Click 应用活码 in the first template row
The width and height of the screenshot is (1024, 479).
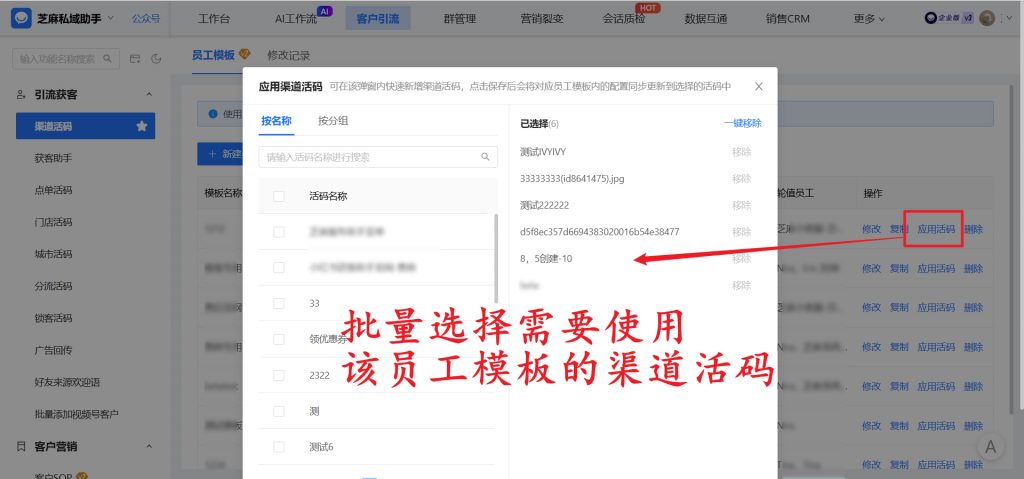936,229
